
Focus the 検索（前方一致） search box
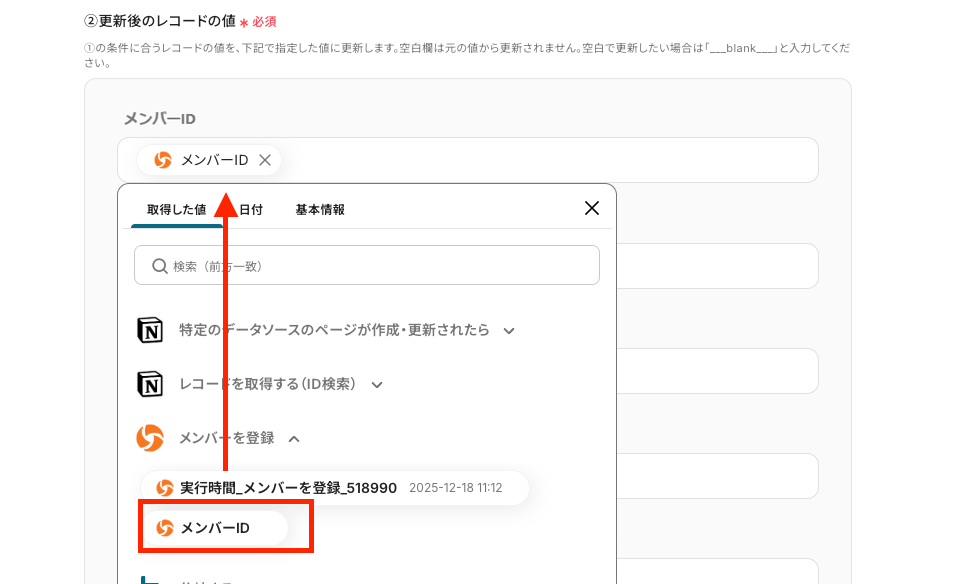(367, 265)
